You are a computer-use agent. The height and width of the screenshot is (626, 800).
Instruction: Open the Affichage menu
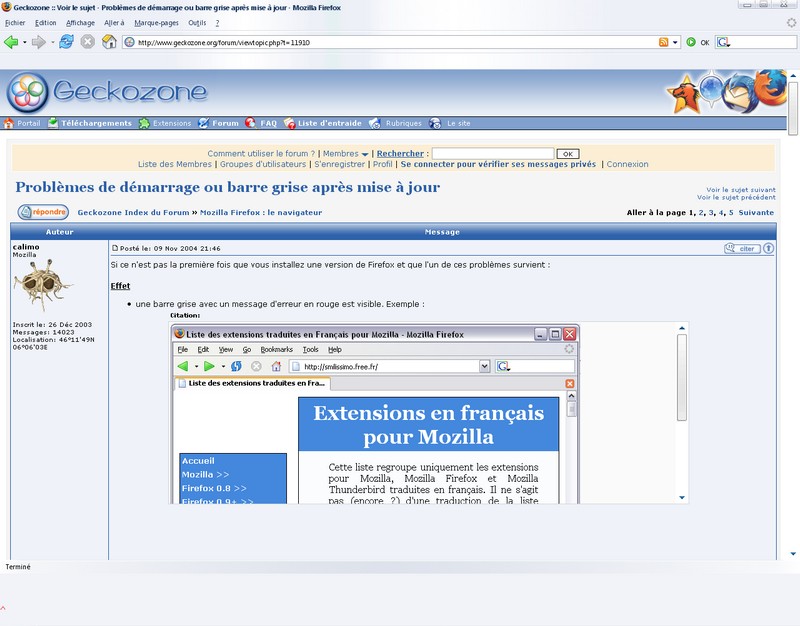pyautogui.click(x=80, y=23)
